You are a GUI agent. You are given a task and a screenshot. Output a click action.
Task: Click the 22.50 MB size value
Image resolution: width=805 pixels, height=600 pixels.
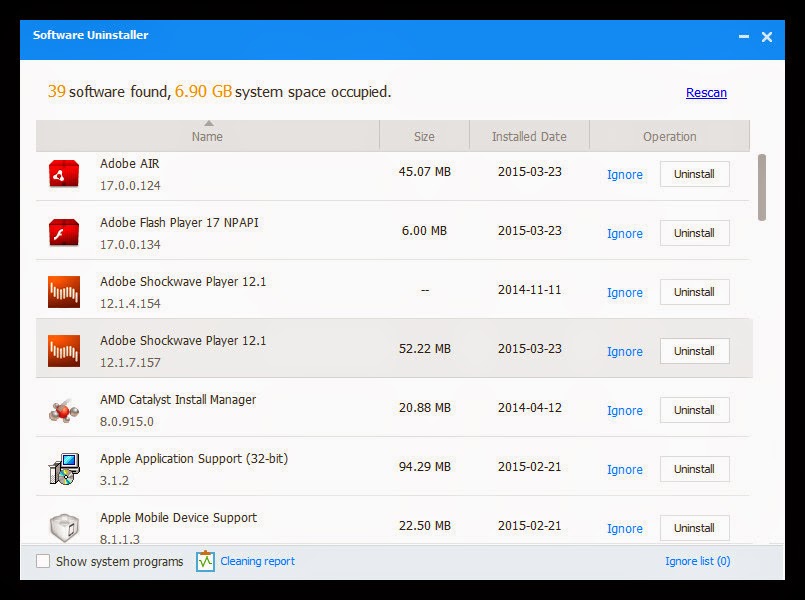click(x=425, y=526)
